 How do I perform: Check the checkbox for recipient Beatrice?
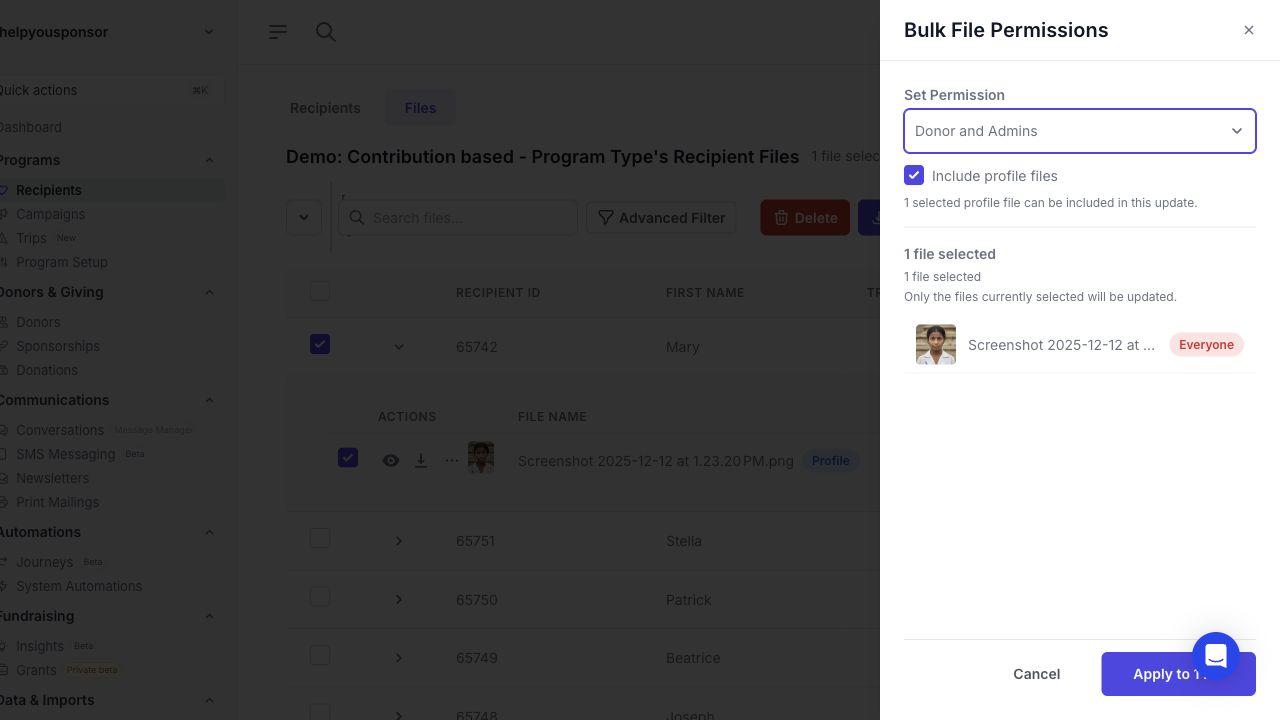[x=320, y=655]
